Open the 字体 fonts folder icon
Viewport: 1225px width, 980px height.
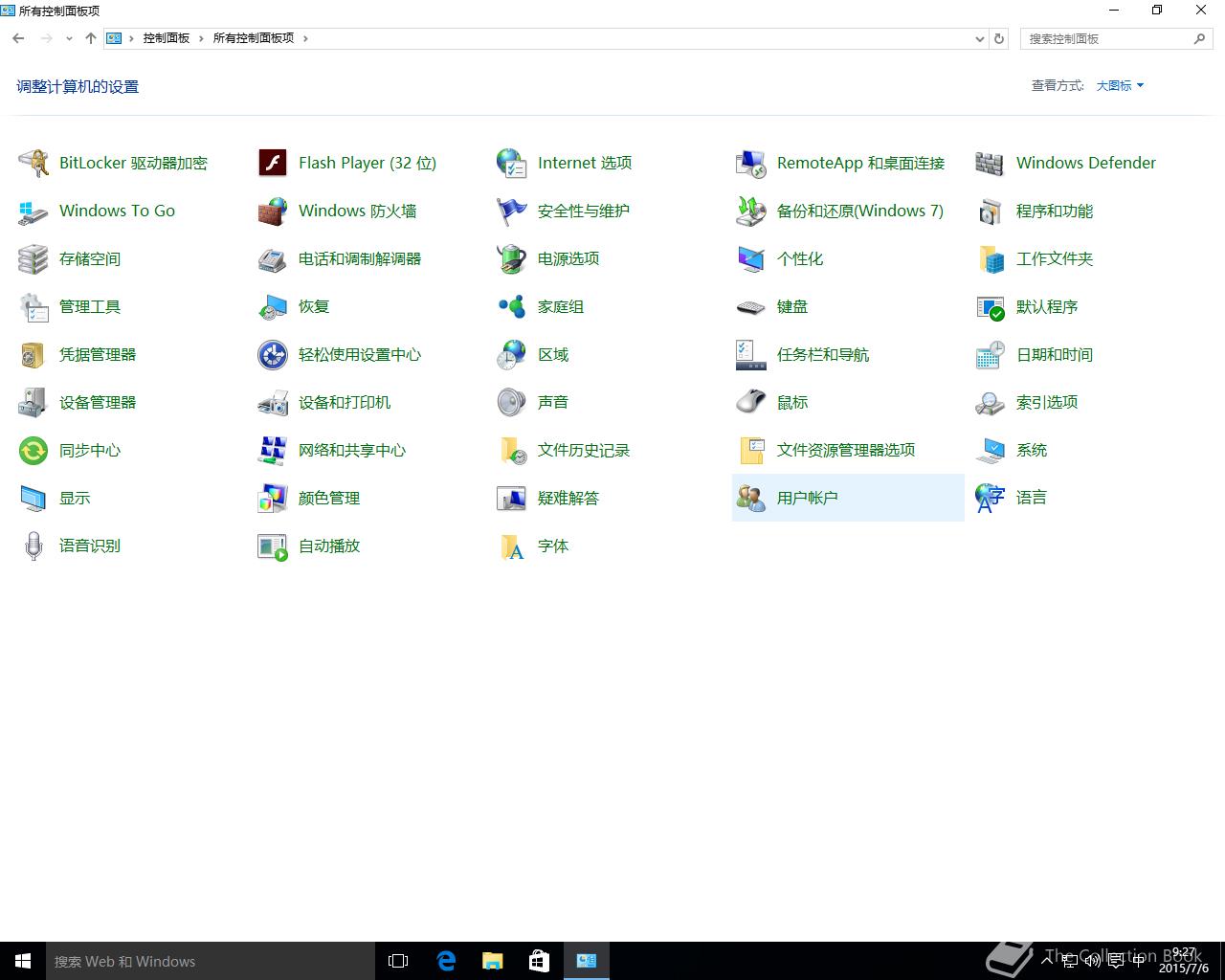(x=512, y=546)
